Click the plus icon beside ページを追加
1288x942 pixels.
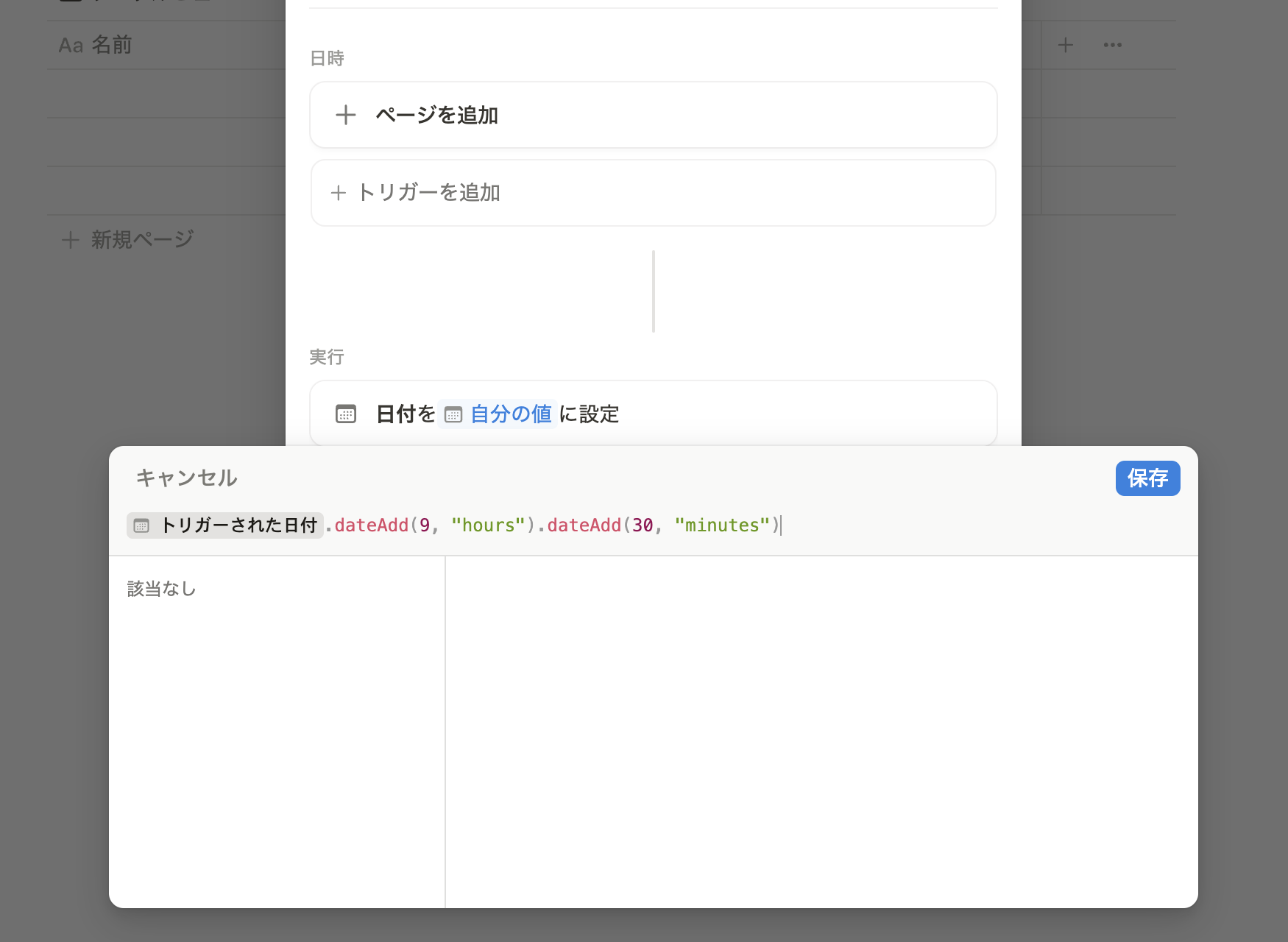pyautogui.click(x=346, y=115)
